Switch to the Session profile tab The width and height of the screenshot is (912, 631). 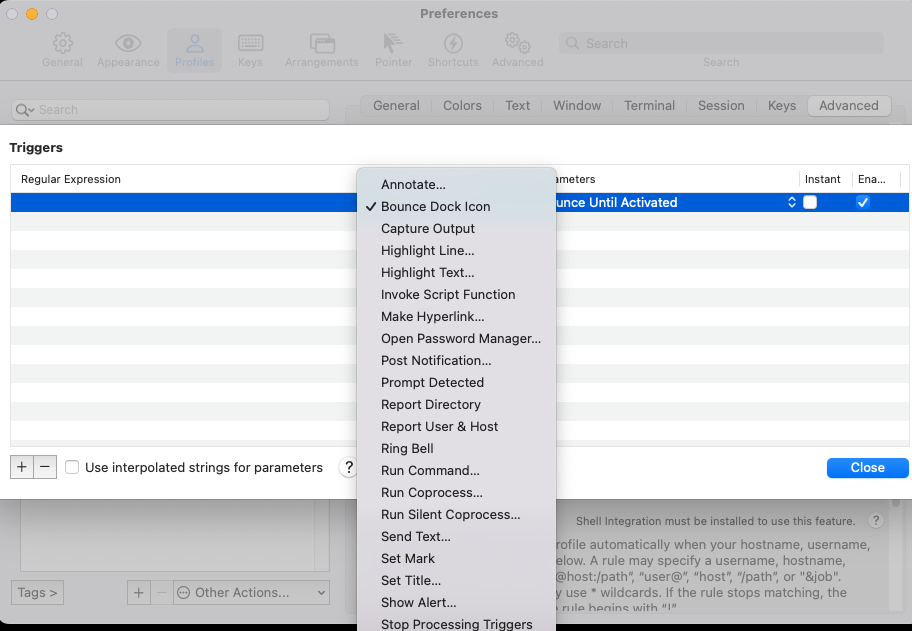[x=721, y=106]
